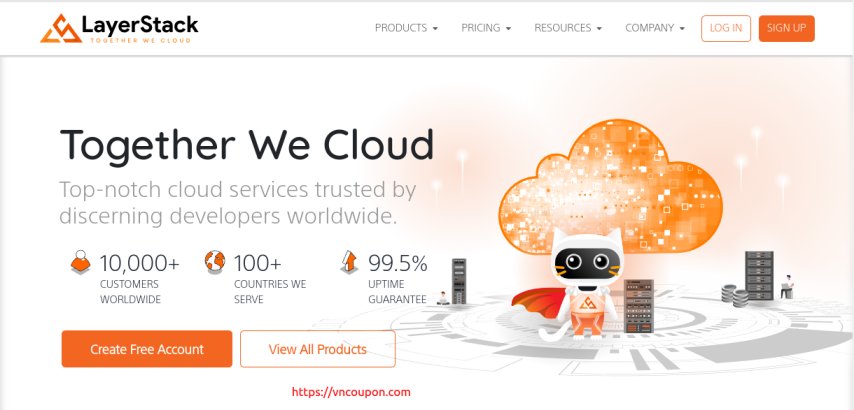Open the Company menu

click(655, 28)
